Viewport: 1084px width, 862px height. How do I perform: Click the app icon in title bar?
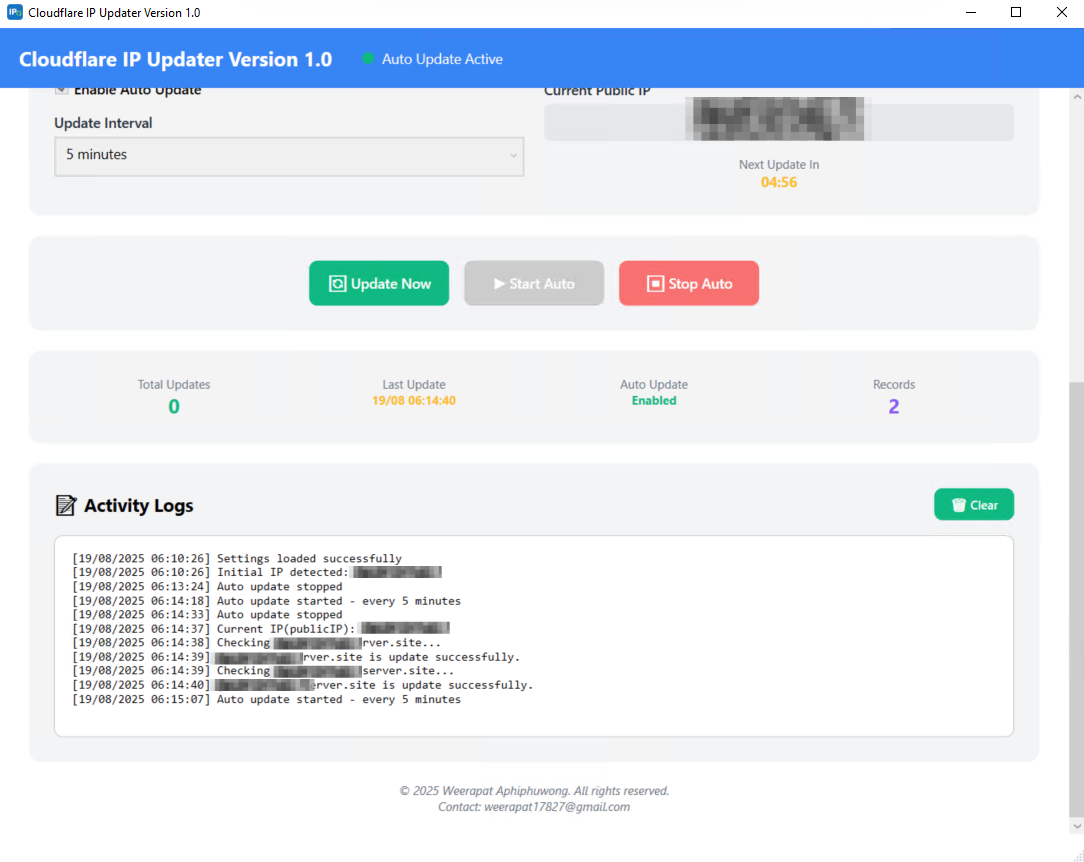click(x=15, y=12)
